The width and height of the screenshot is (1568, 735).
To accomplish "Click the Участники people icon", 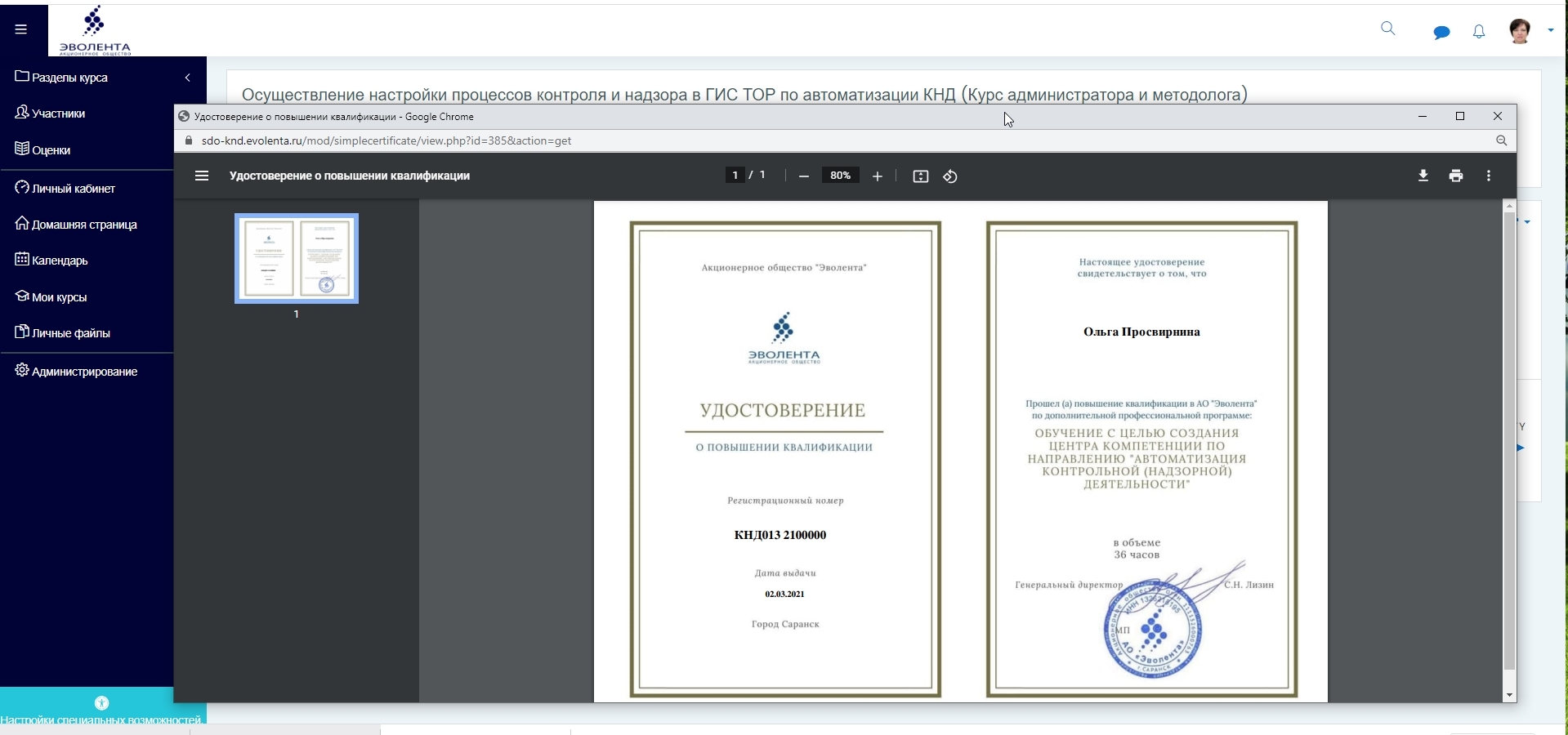I will click(x=22, y=113).
